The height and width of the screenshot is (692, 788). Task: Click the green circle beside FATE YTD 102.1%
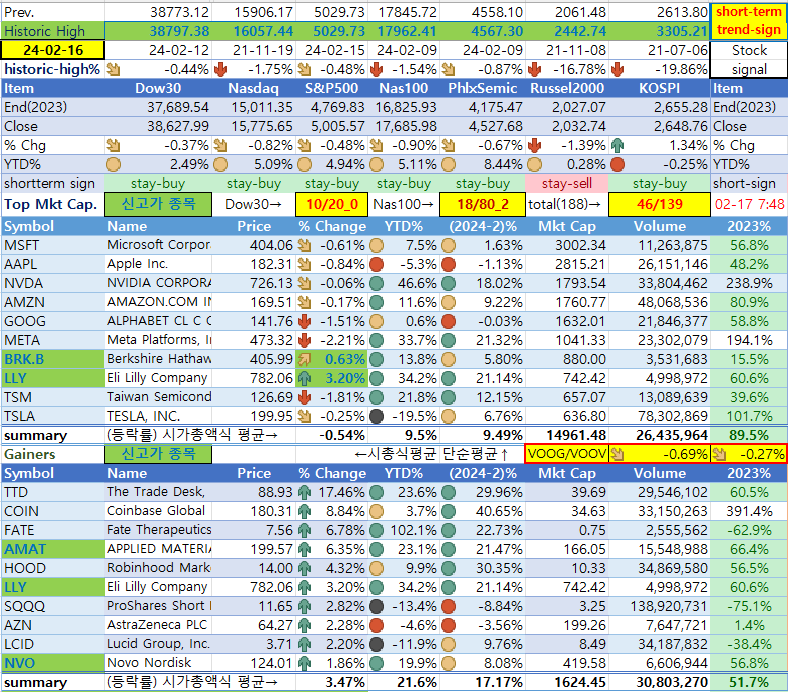[x=376, y=531]
